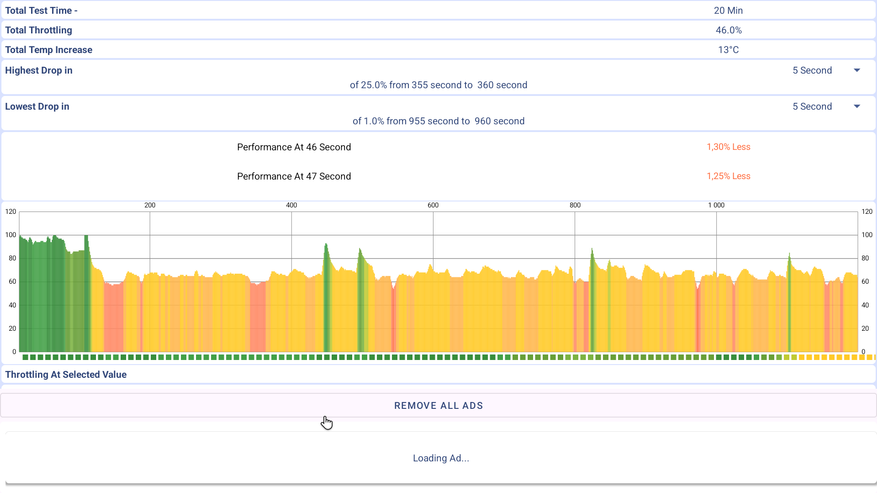877x493 pixels.
Task: Click Performance At 47 Second entry
Action: coord(294,176)
